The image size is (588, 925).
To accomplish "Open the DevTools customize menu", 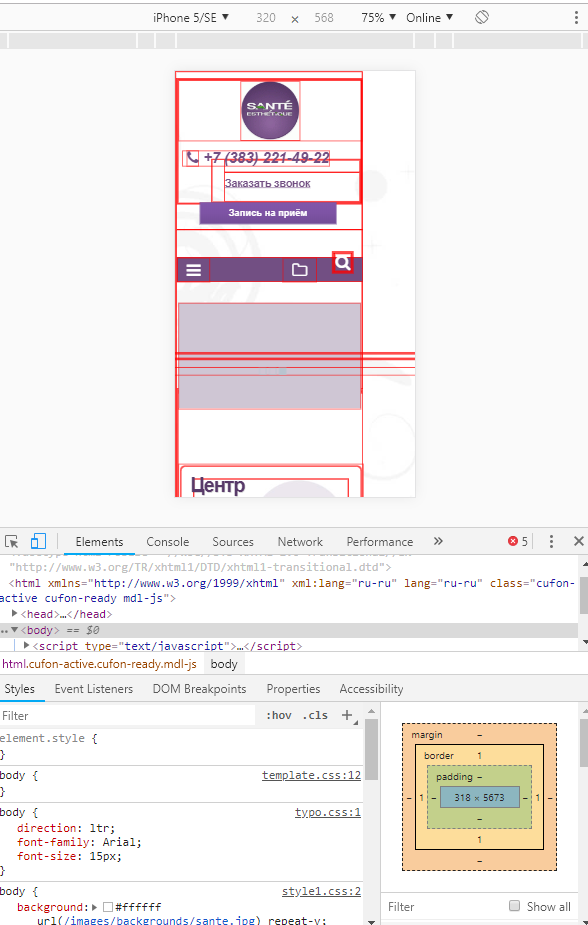I will tap(551, 542).
